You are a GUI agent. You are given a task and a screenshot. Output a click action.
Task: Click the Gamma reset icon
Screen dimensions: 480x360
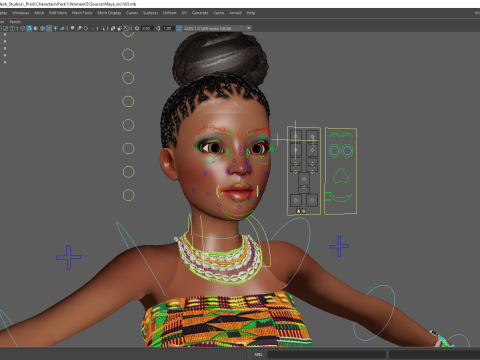tap(158, 28)
